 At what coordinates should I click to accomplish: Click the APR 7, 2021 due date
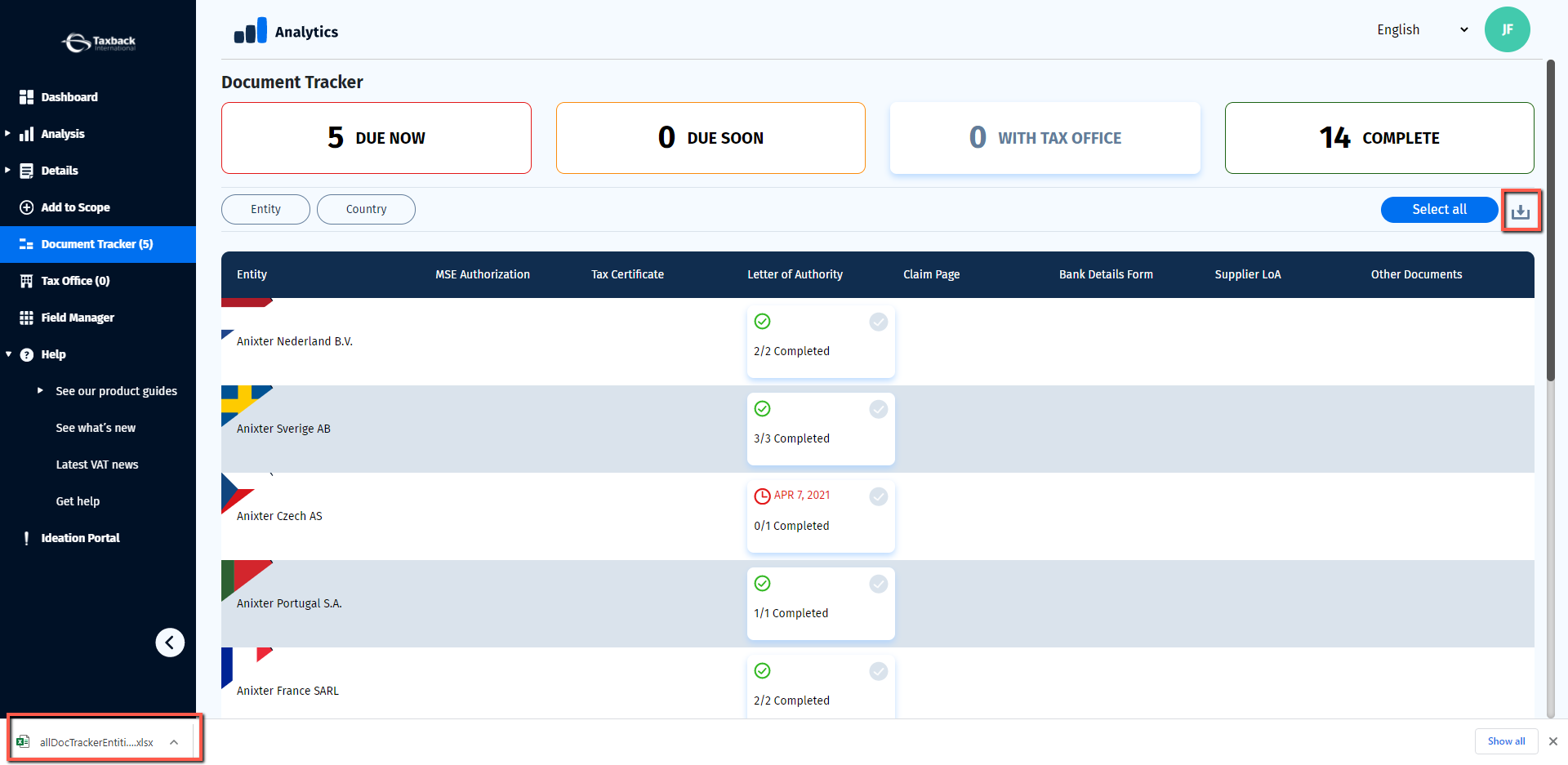(802, 495)
